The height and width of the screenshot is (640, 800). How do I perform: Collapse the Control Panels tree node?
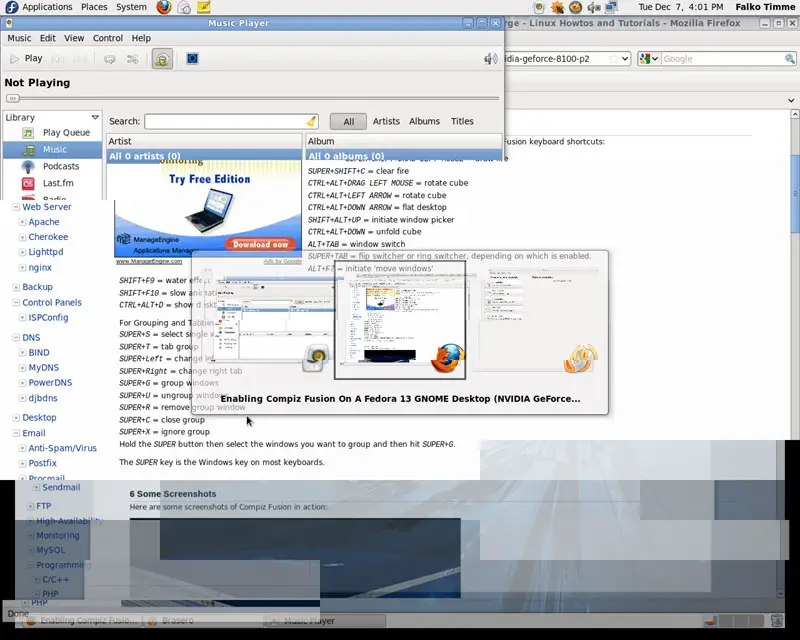click(x=16, y=303)
